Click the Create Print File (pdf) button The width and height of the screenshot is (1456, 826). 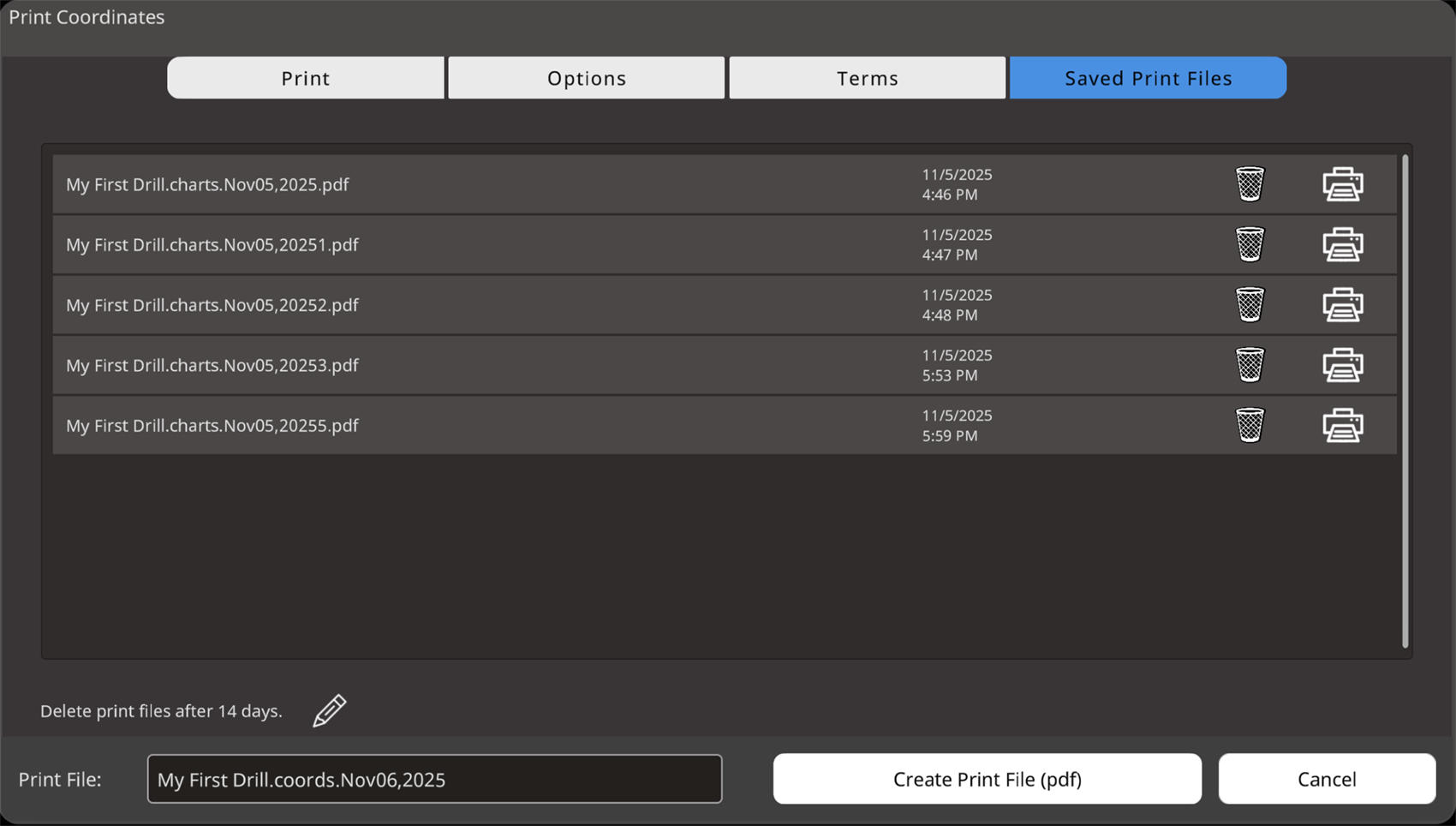coord(987,779)
